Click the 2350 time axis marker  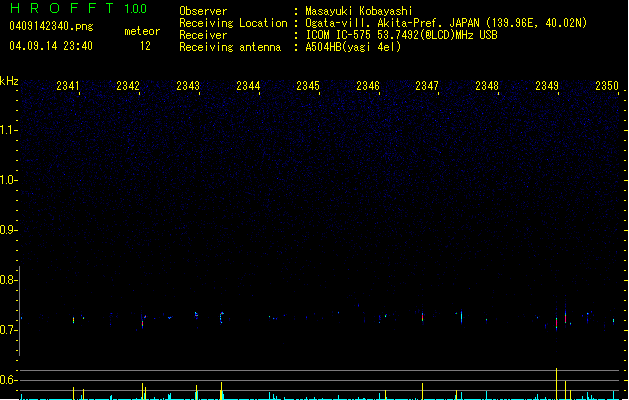(x=607, y=86)
